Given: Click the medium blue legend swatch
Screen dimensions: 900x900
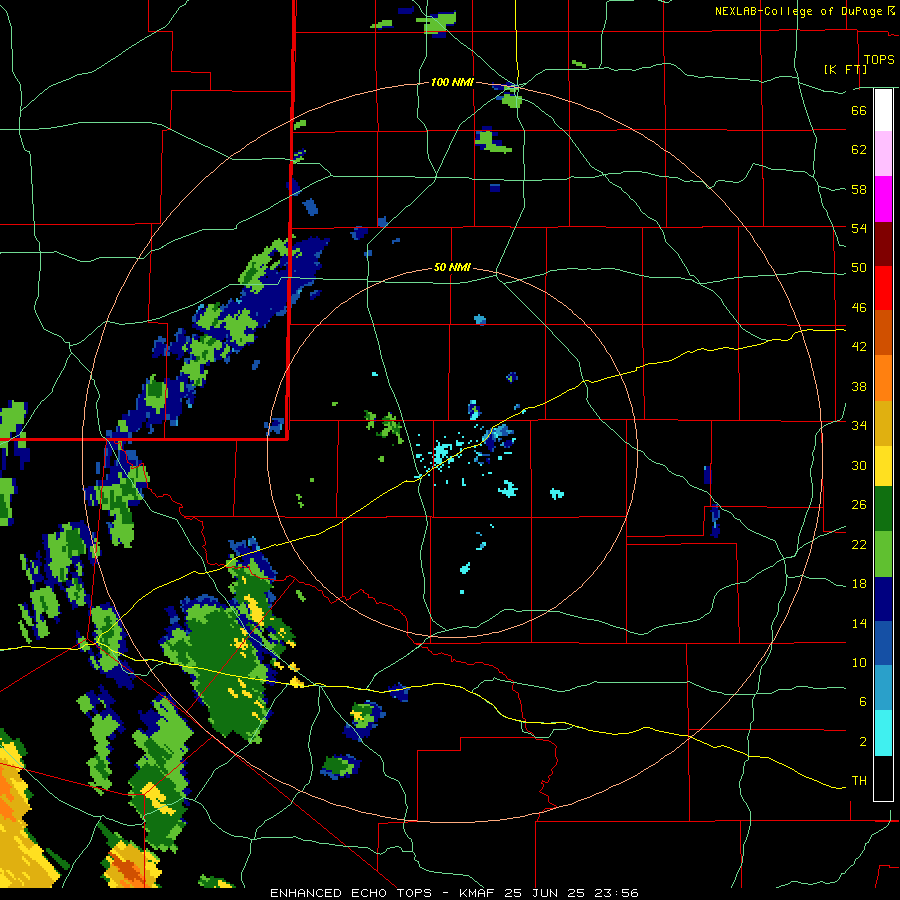Looking at the screenshot, I should click(x=883, y=643).
